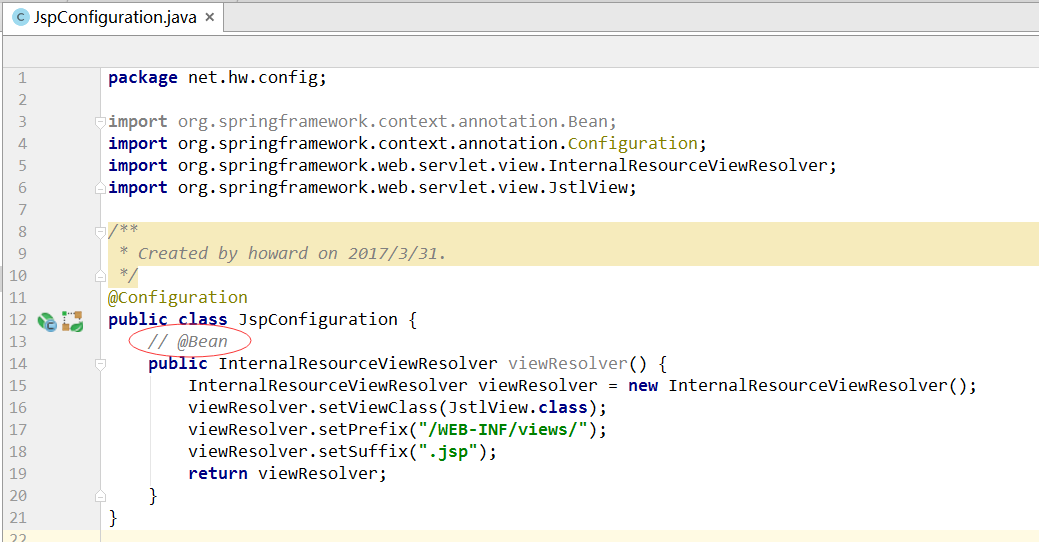The image size is (1039, 542).
Task: Click line number 1 in the gutter
Action: (22, 78)
